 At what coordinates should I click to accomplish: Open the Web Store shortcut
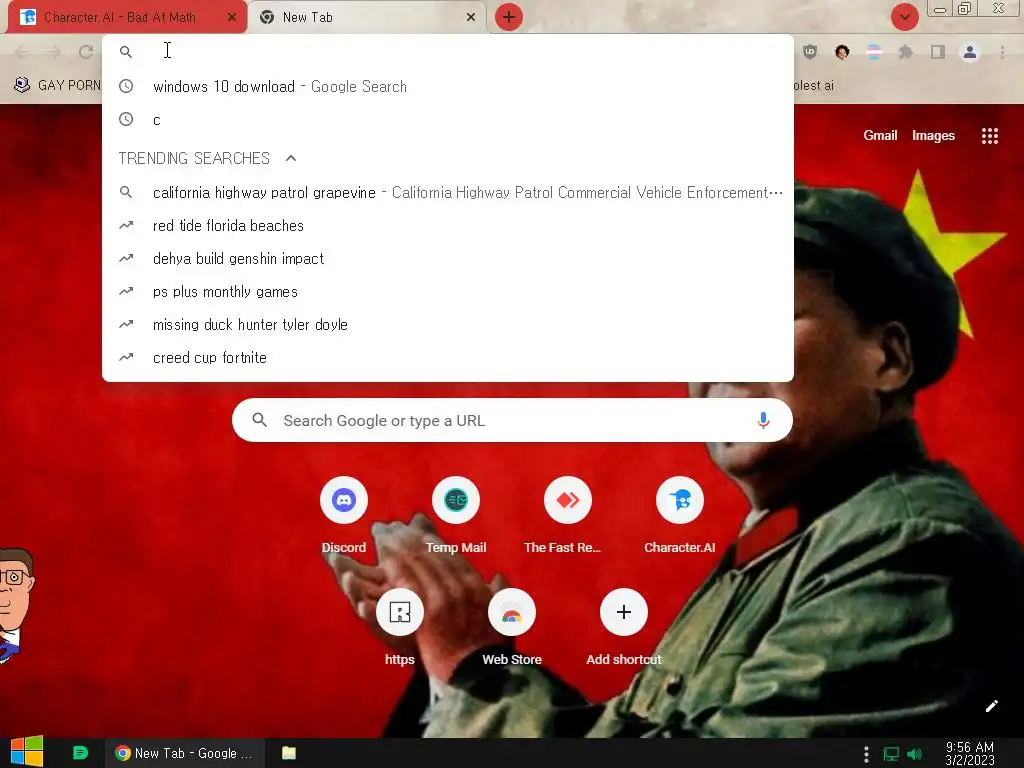pyautogui.click(x=512, y=625)
